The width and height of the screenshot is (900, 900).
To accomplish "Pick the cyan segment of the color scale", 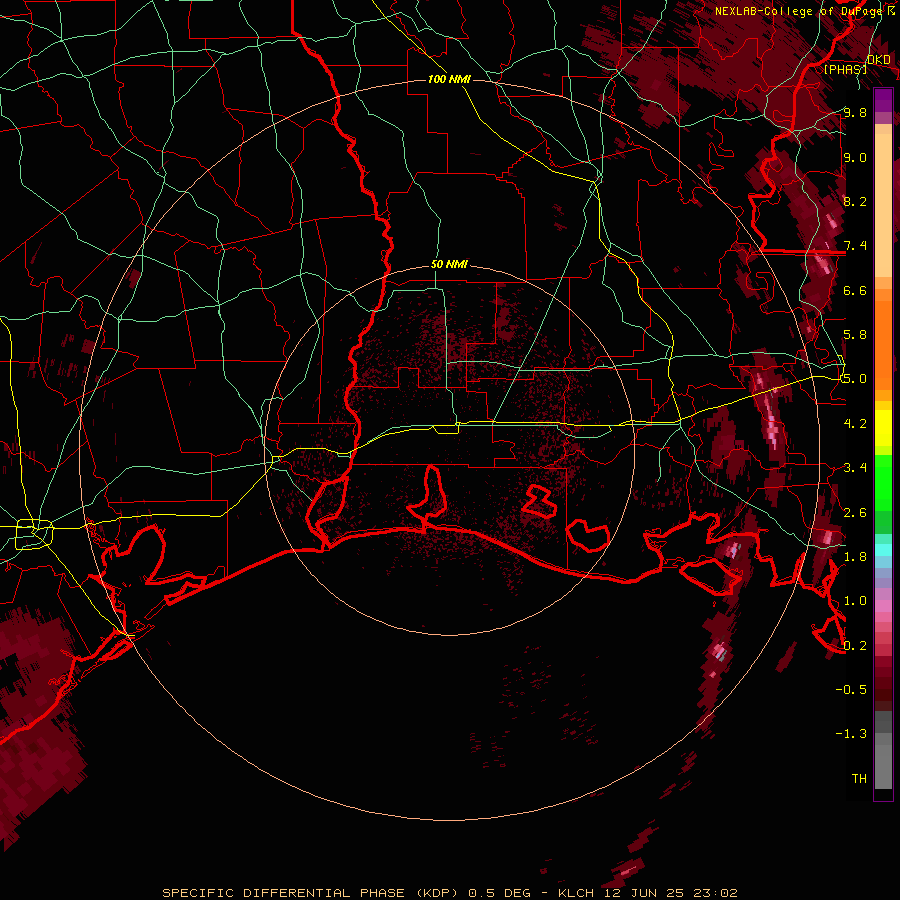I will (x=883, y=549).
